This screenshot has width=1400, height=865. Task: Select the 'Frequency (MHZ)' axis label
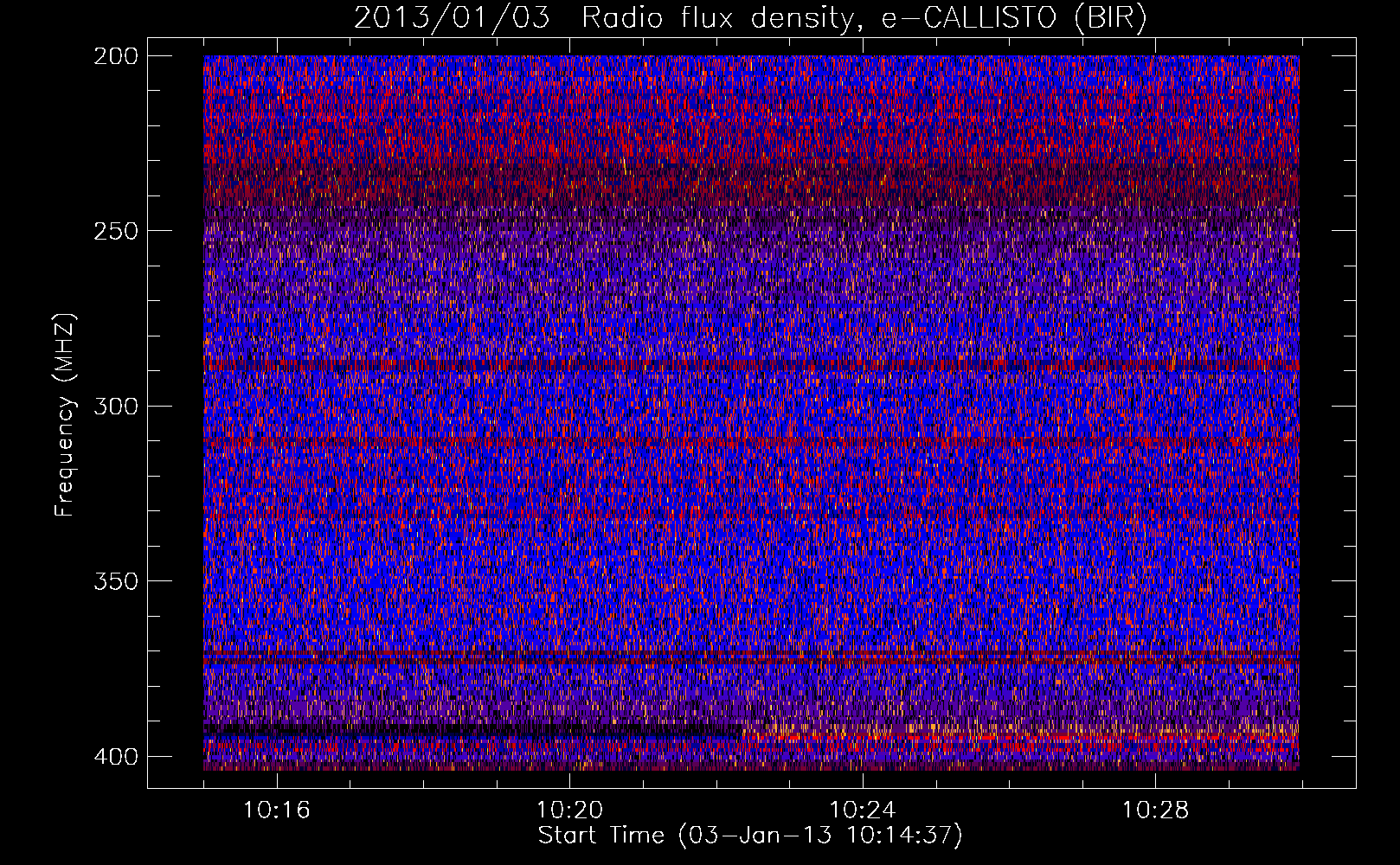[65, 415]
